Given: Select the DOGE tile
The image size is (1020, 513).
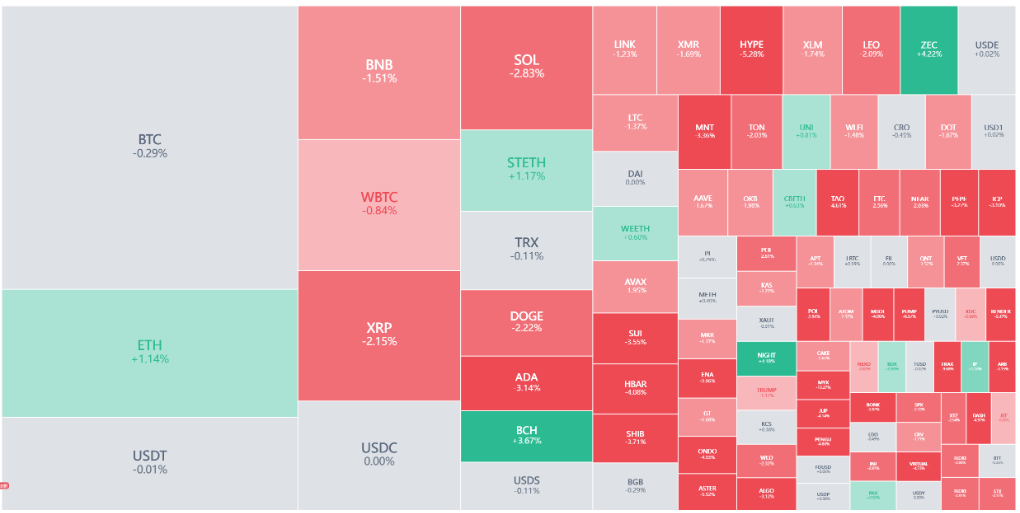Looking at the screenshot, I should tap(526, 322).
